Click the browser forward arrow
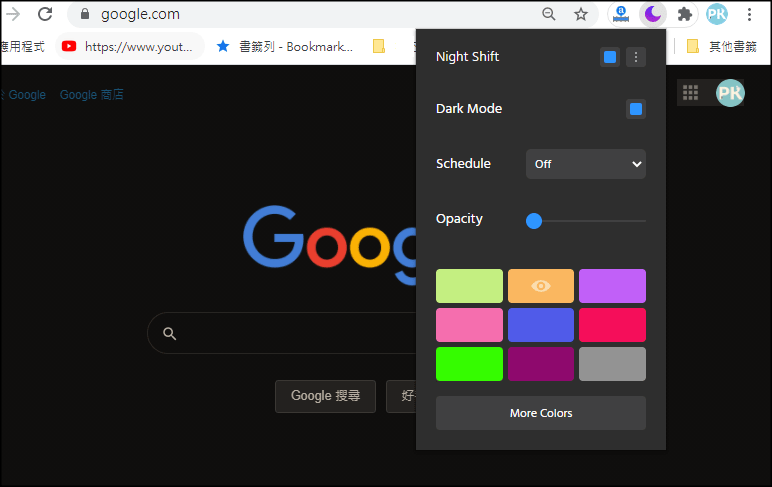The image size is (772, 487). [x=13, y=14]
